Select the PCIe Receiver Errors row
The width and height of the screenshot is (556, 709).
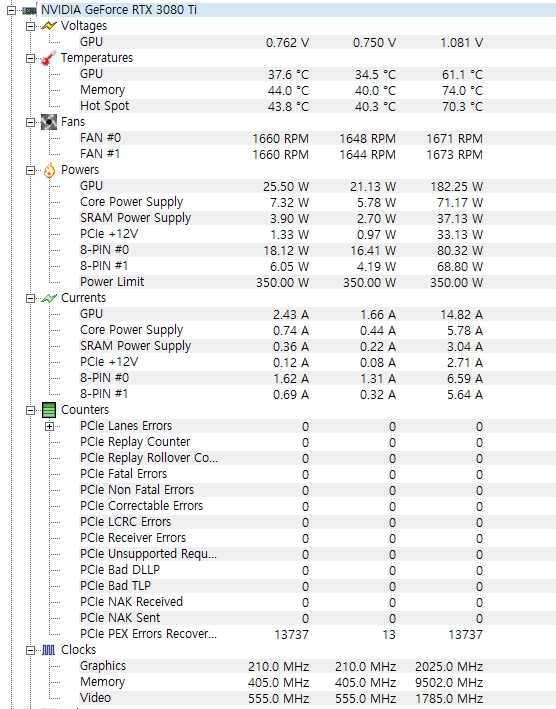click(317, 538)
